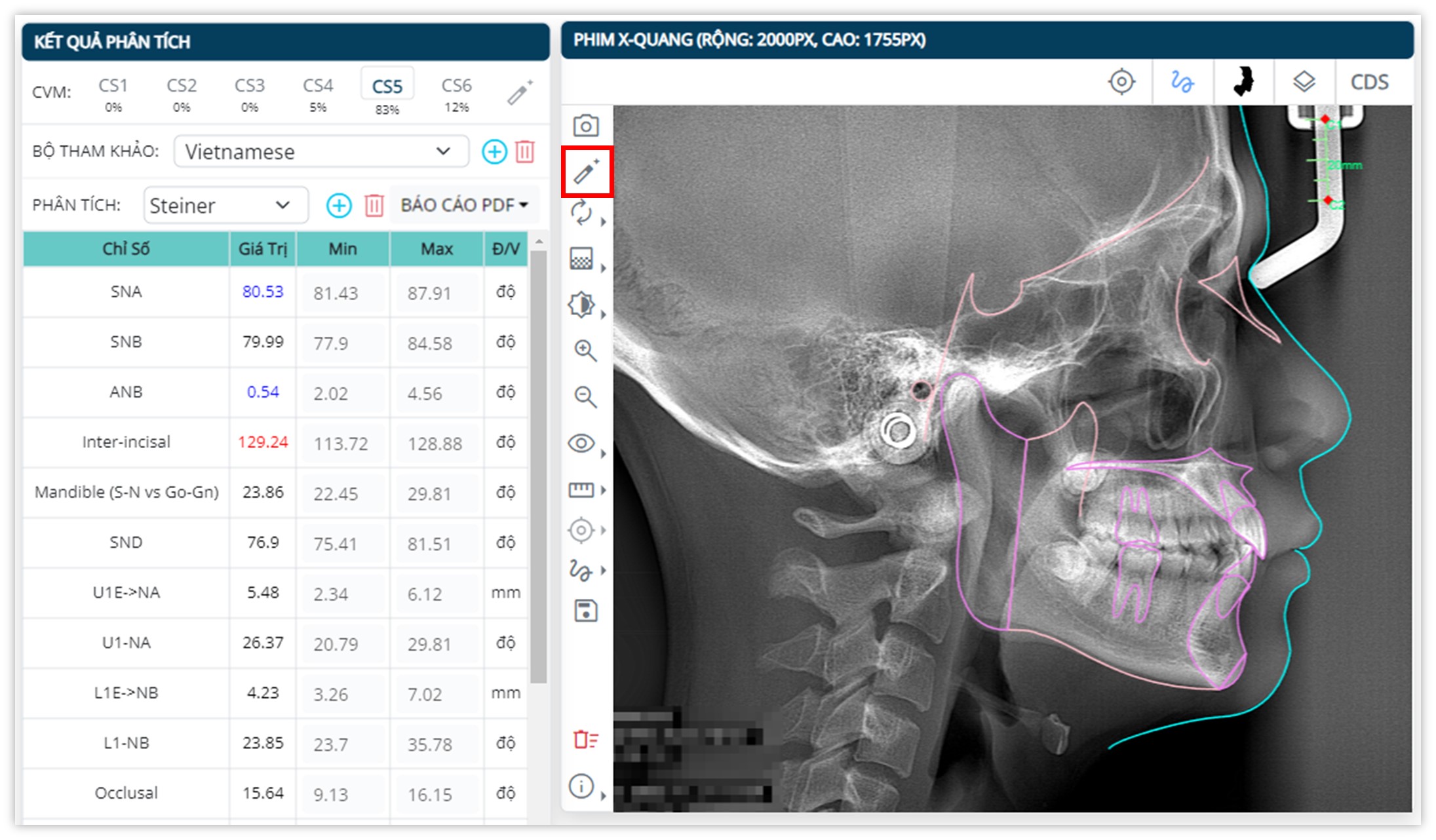Click the Chỉ Số column header
Screen dimensions: 1436x840
tap(126, 249)
